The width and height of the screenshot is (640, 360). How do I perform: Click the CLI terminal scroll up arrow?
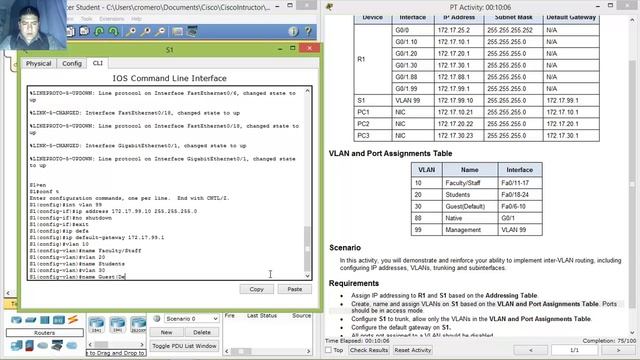(x=307, y=91)
